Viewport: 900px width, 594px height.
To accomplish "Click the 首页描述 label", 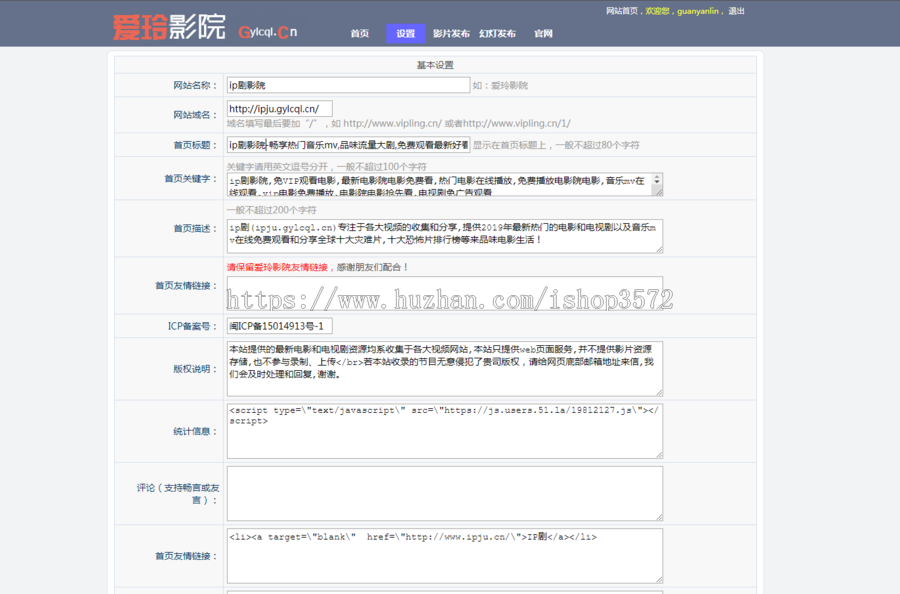I will click(x=195, y=228).
